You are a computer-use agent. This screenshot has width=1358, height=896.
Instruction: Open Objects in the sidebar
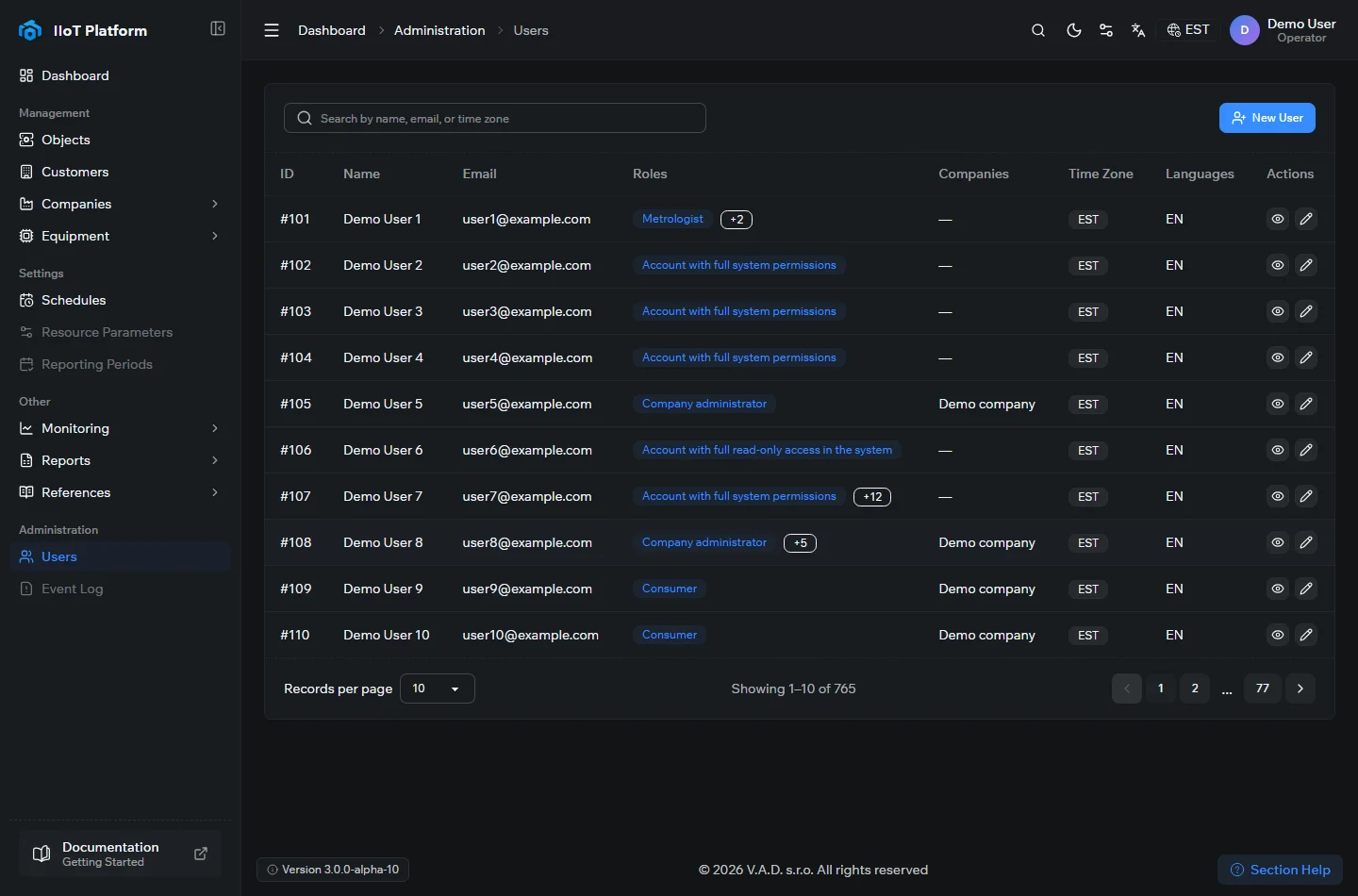(x=120, y=140)
